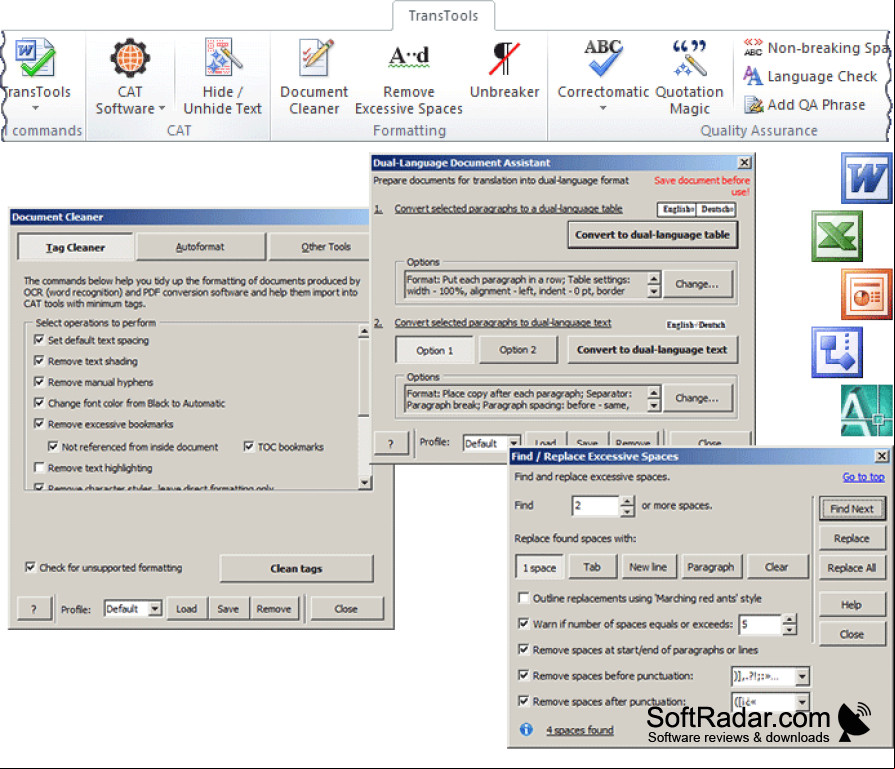This screenshot has height=769, width=895.
Task: Click the Find number of spaces field
Action: point(596,506)
